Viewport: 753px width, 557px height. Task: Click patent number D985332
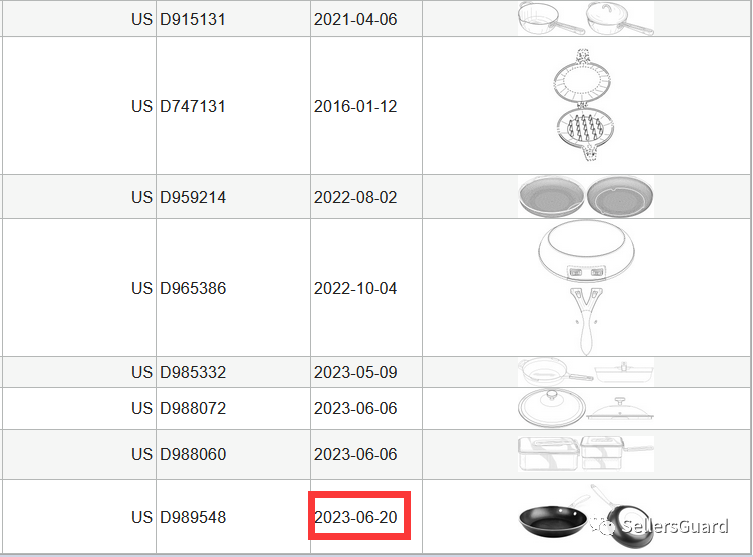193,372
